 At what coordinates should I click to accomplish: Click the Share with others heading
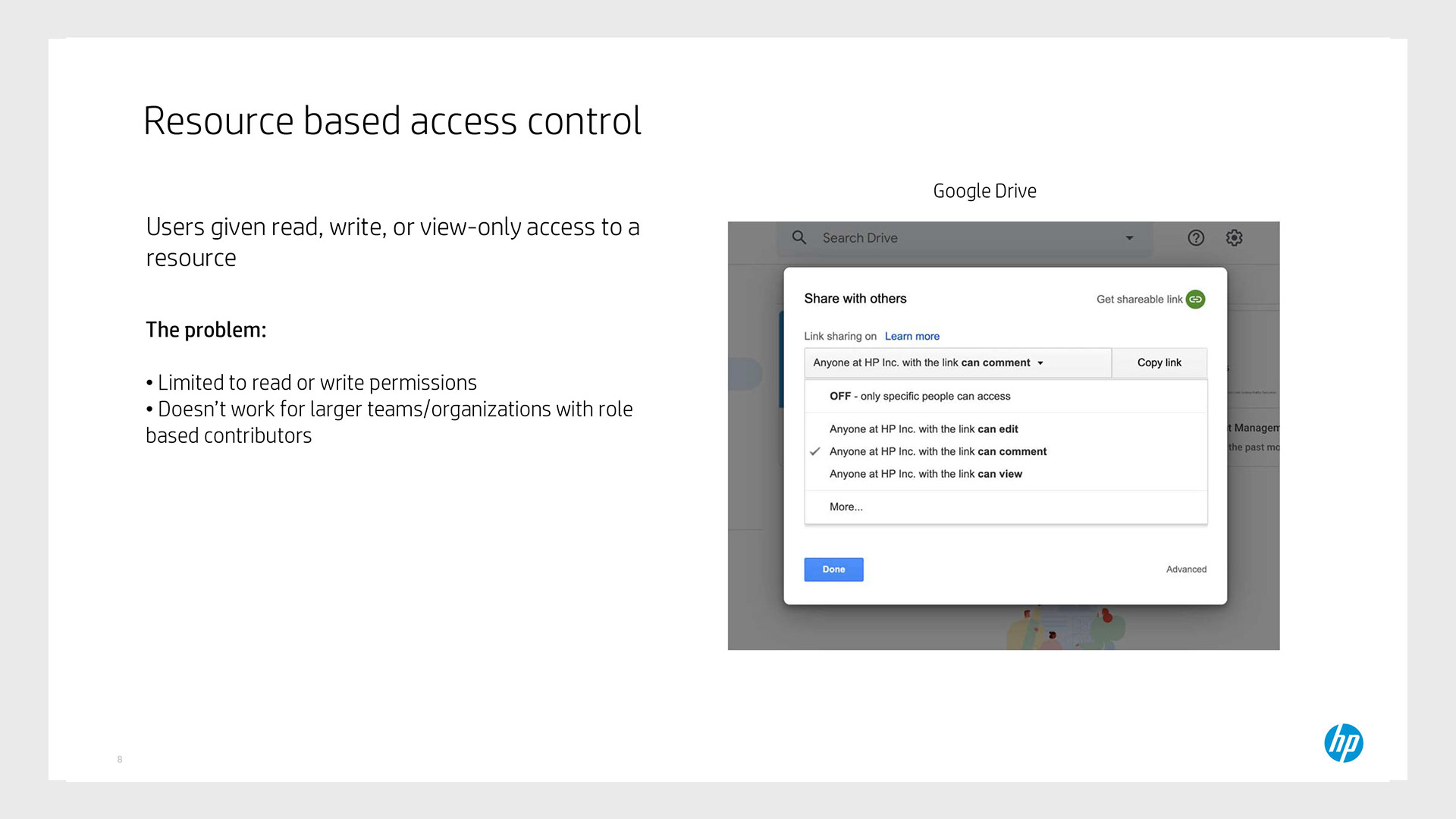click(x=855, y=299)
